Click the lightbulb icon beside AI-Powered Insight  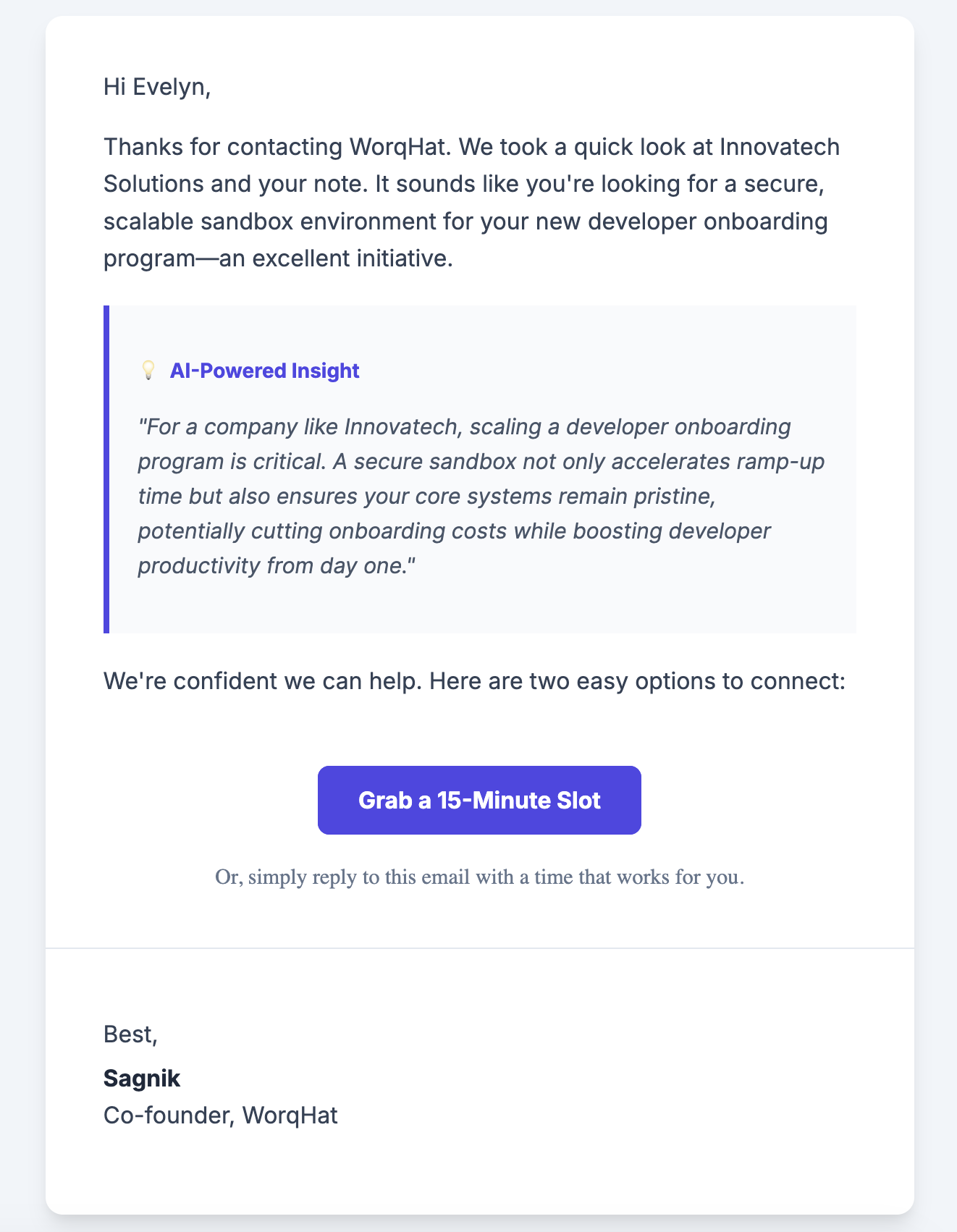point(148,371)
